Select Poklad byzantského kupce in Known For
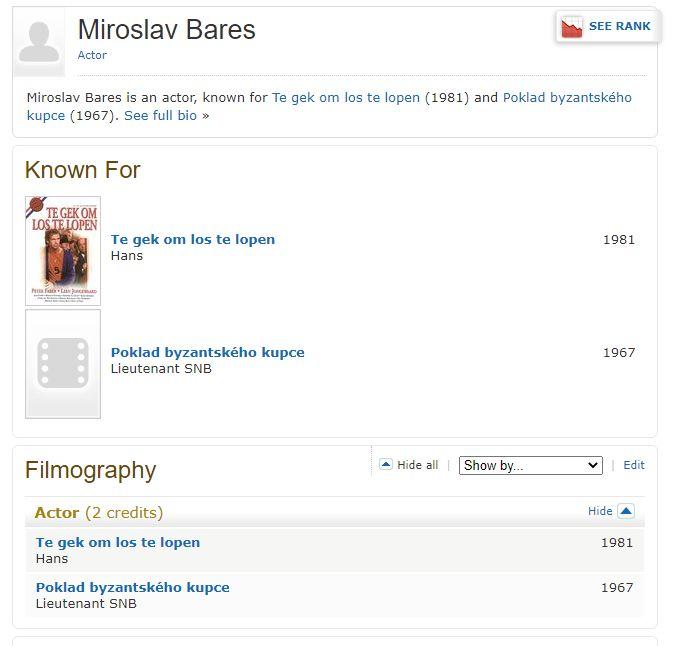 208,352
